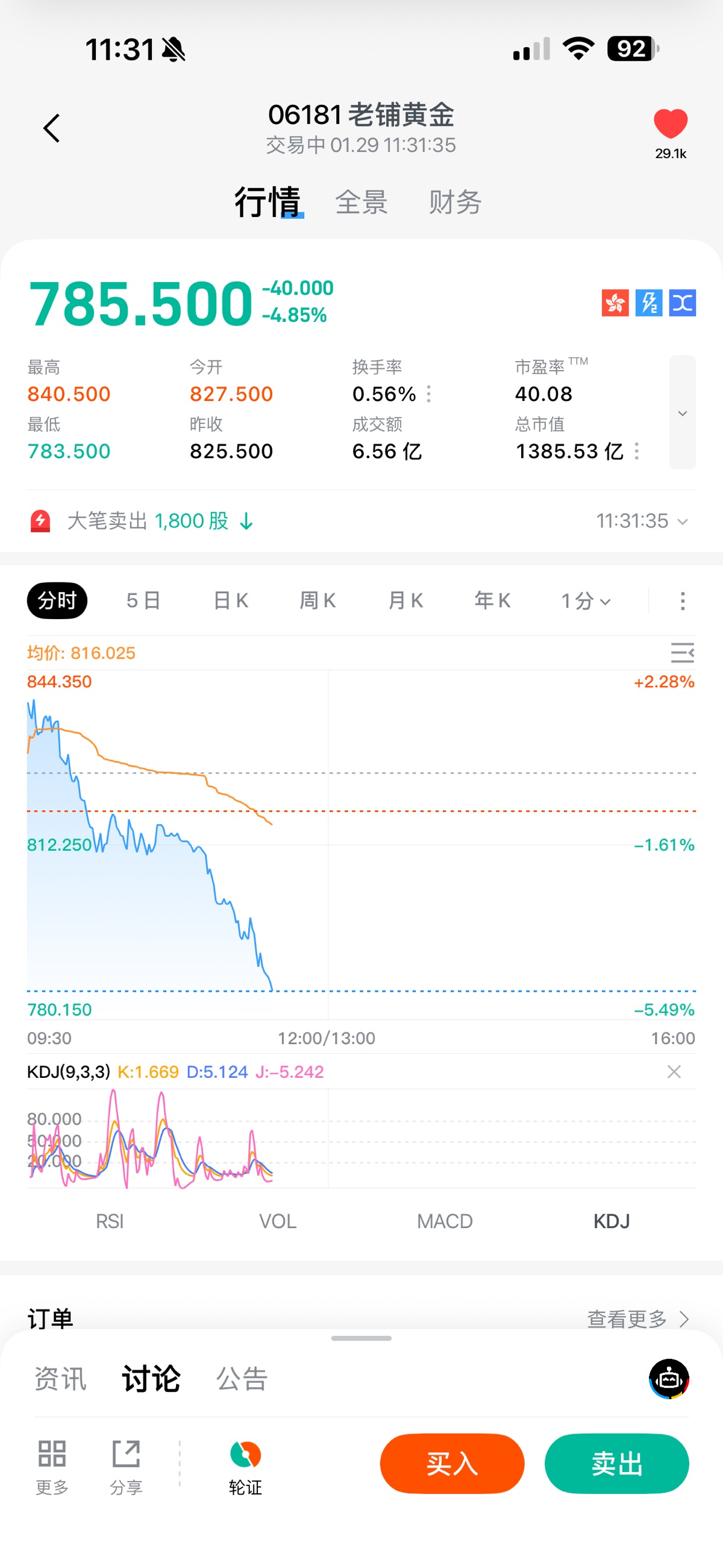The width and height of the screenshot is (723, 1568).
Task: Tap the blue lightning icon beside price
Action: pyautogui.click(x=649, y=303)
